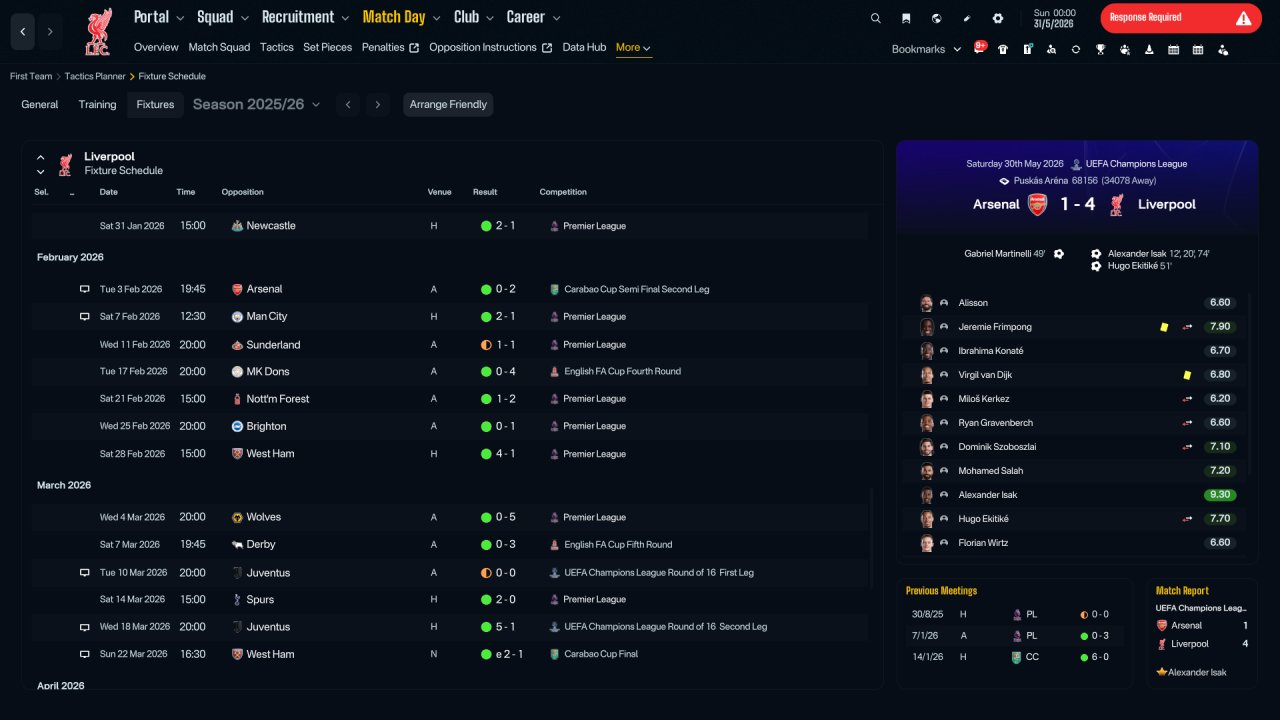
Task: Click the TV icon on the Man City row
Action: 85,317
